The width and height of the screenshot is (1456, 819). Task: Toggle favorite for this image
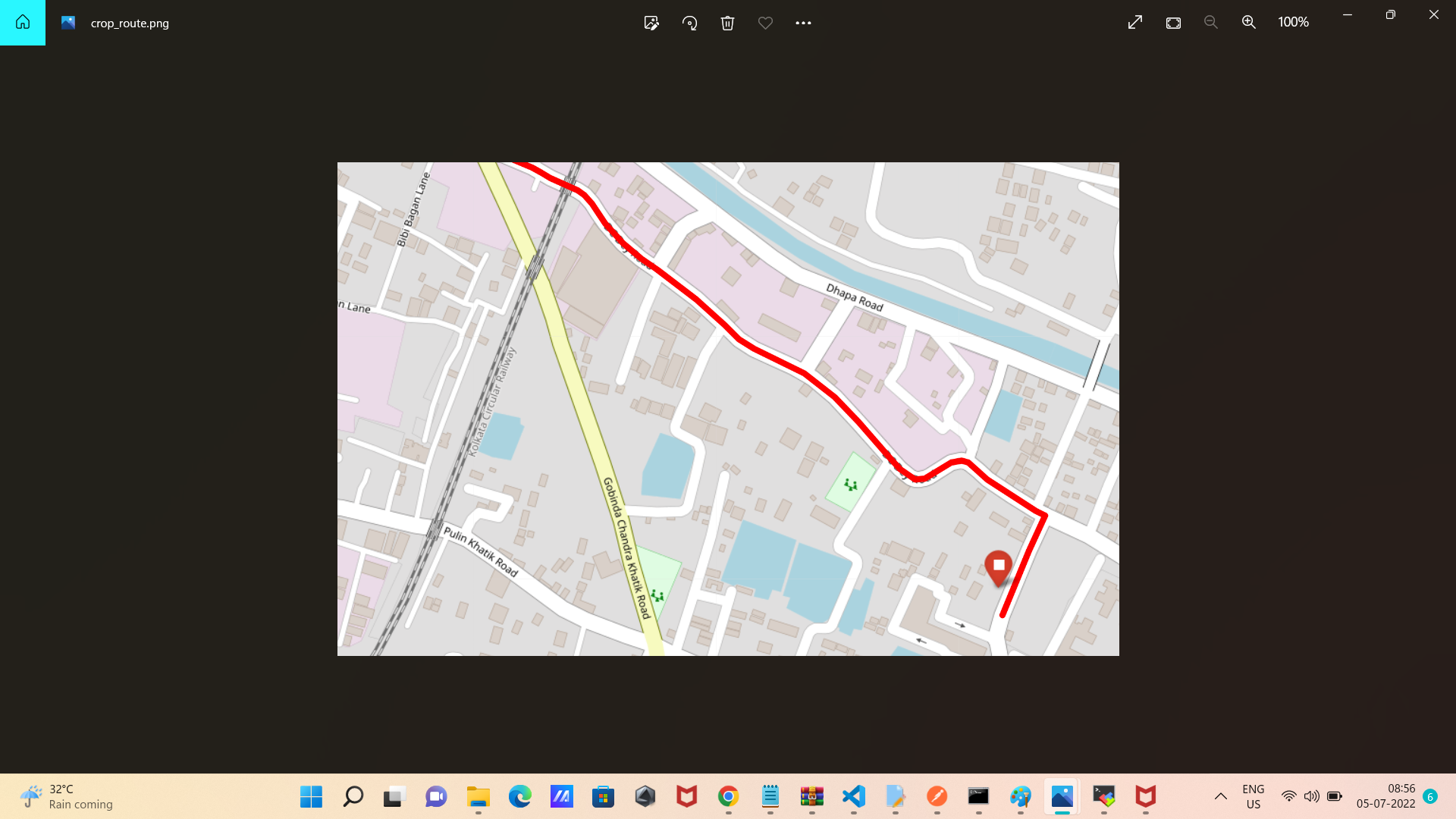coord(765,23)
